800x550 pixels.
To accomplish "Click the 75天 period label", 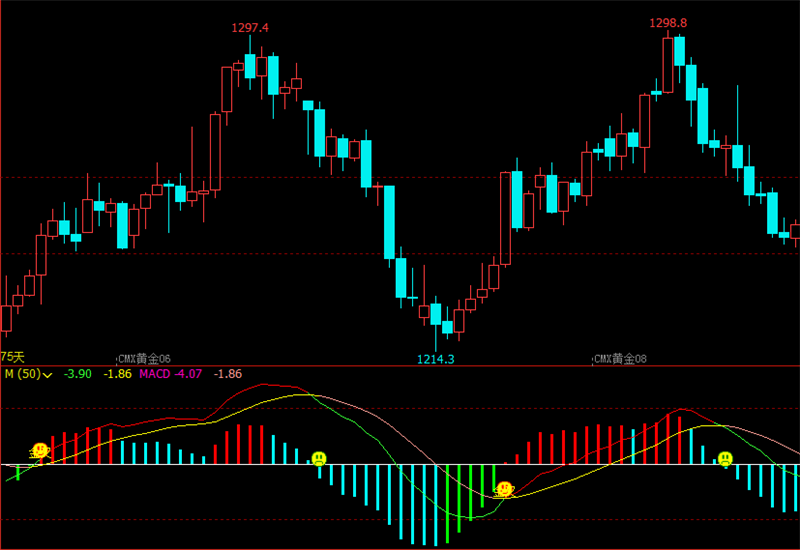I will (12, 357).
